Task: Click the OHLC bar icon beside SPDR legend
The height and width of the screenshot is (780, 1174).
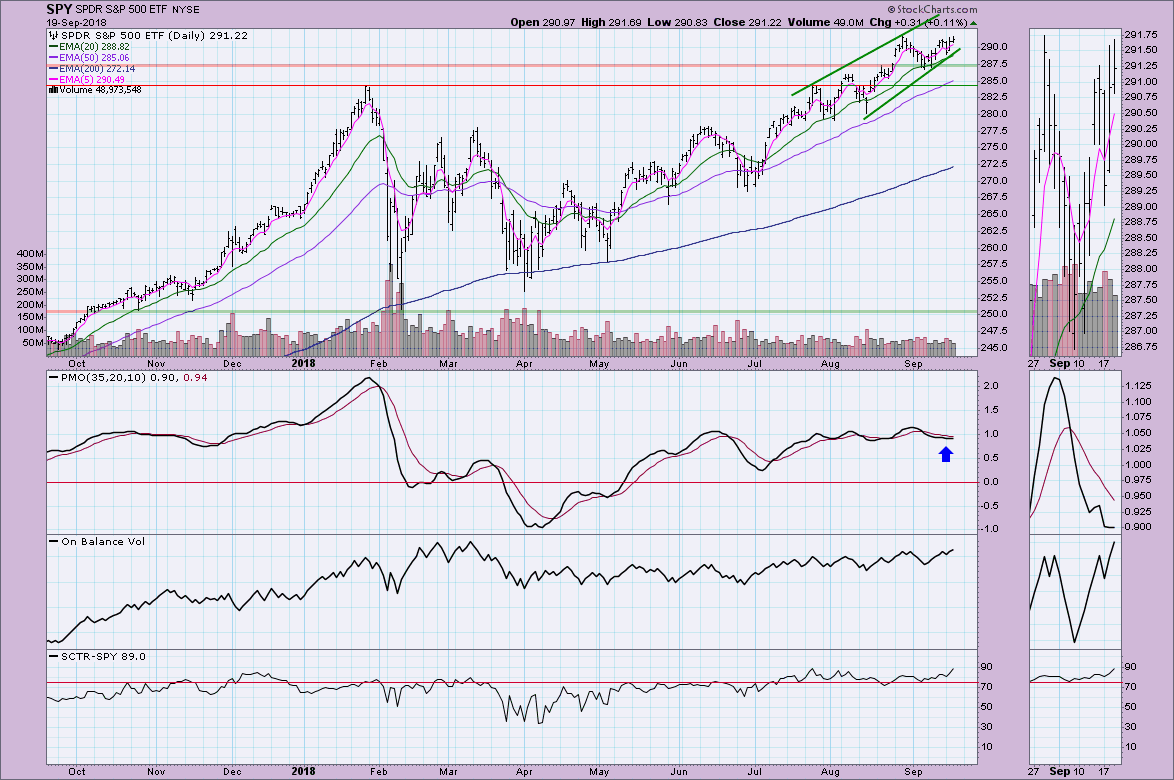Action: [x=53, y=35]
